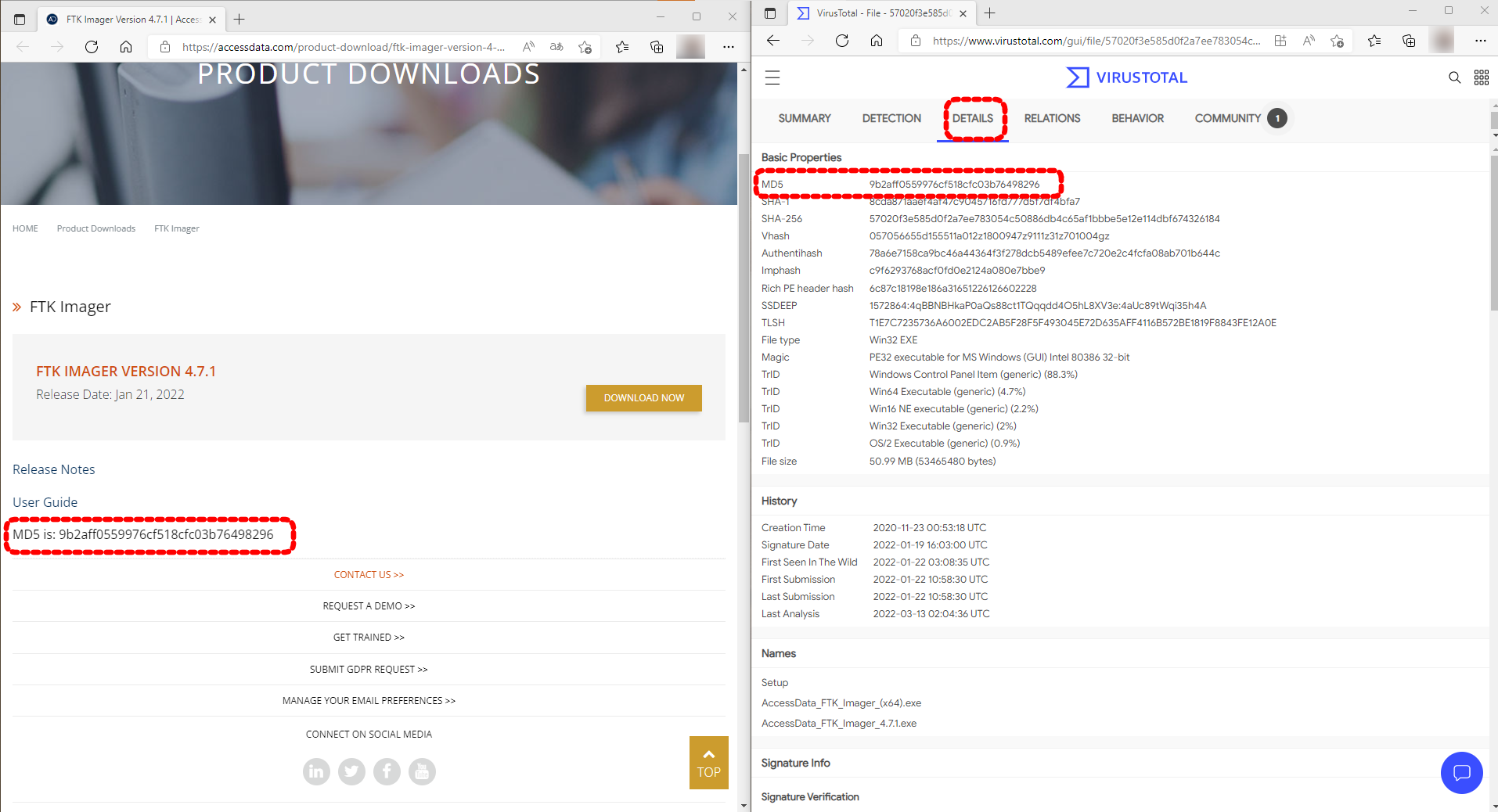Close the FTK Imager Version 4.7.1 tab

click(212, 20)
